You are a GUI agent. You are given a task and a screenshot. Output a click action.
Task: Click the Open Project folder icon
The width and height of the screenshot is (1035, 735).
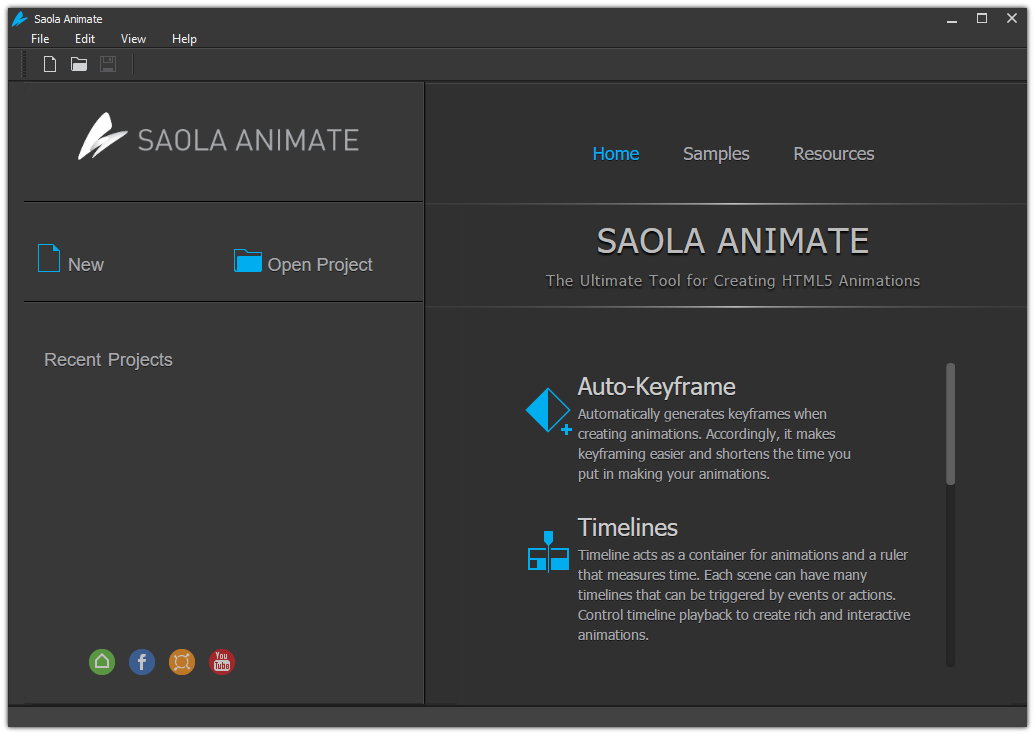click(x=246, y=260)
